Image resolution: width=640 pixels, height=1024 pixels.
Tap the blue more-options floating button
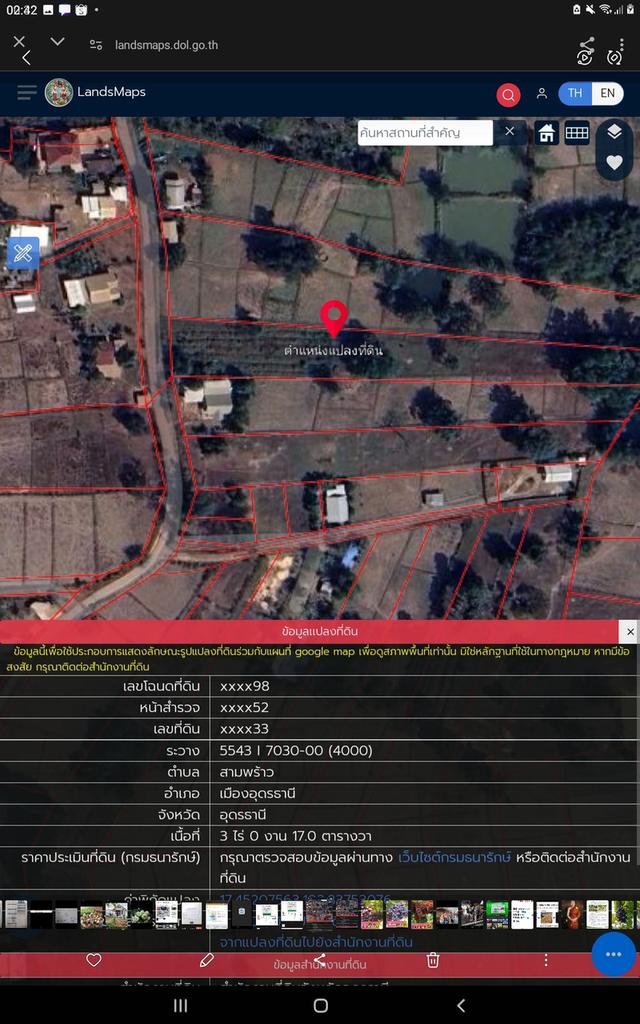(x=613, y=953)
